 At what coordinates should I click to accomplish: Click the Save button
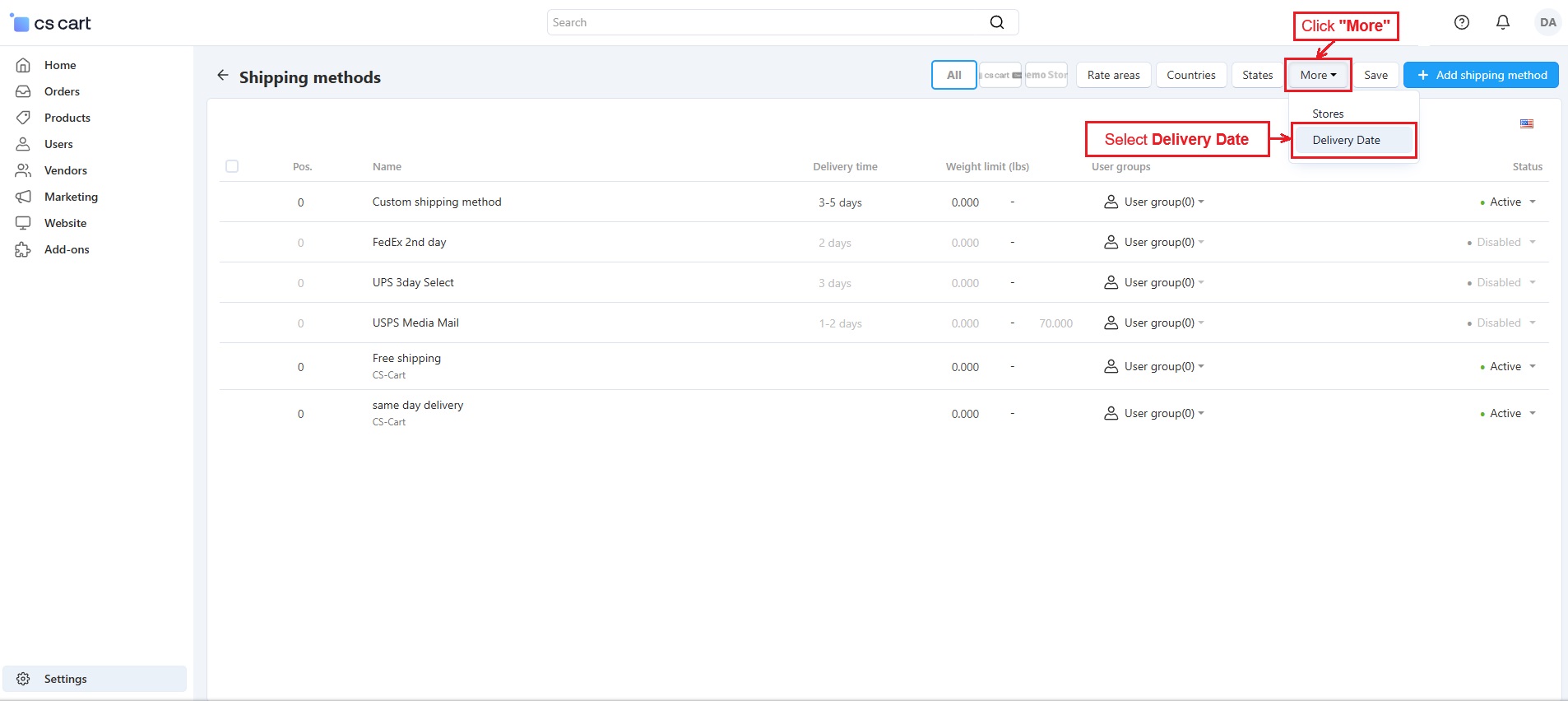(x=1375, y=75)
